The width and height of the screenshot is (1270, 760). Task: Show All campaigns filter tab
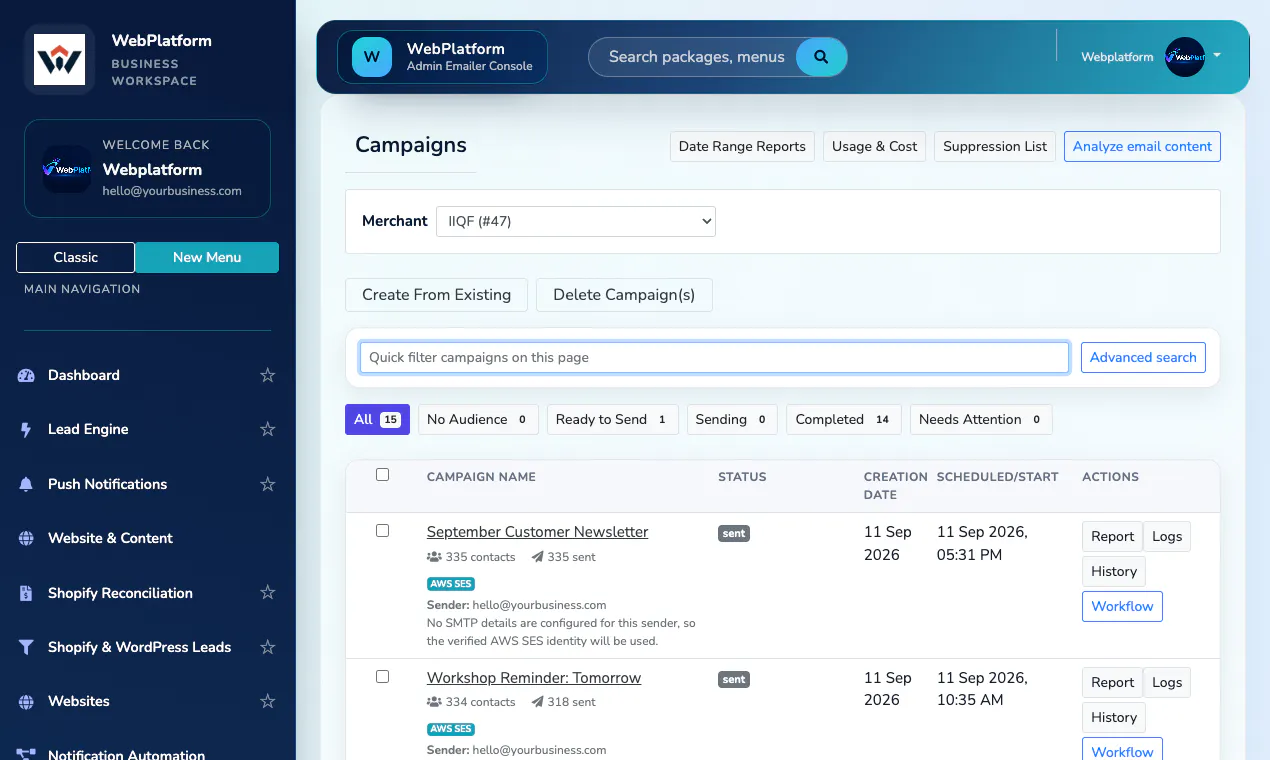377,419
